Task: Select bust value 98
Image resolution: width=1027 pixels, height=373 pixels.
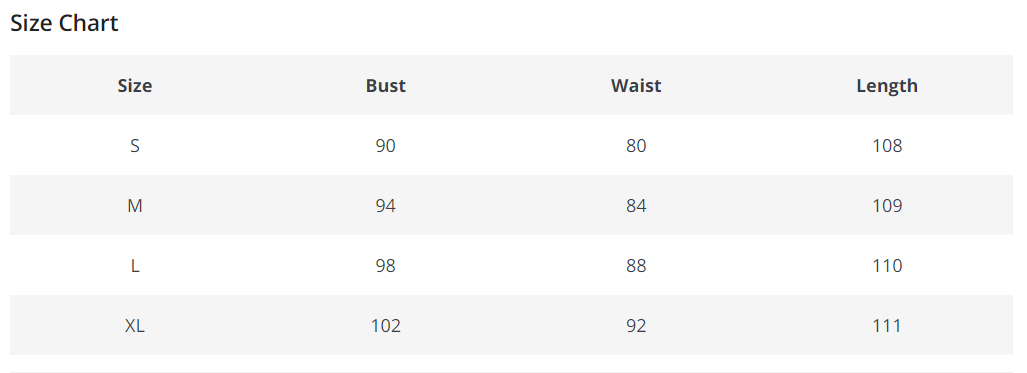Action: [x=386, y=265]
